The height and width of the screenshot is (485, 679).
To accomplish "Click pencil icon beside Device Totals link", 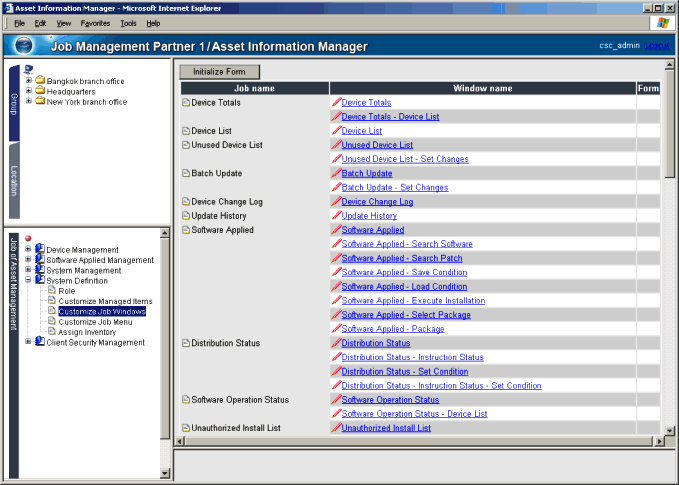I will pos(336,102).
